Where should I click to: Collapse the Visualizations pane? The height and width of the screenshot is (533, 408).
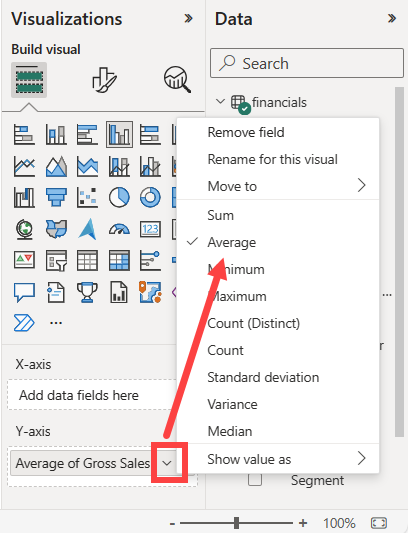[188, 18]
